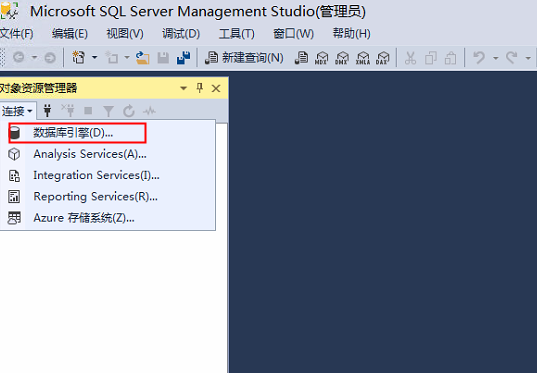Click 新建查询(N) new query button
Screen dimensions: 537x373
244,58
